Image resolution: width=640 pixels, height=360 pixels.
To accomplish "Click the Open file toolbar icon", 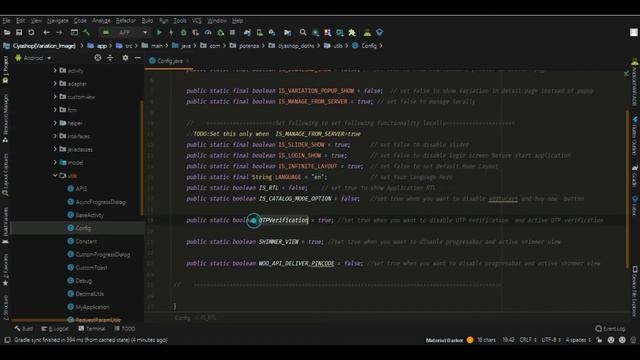I will click(x=7, y=32).
